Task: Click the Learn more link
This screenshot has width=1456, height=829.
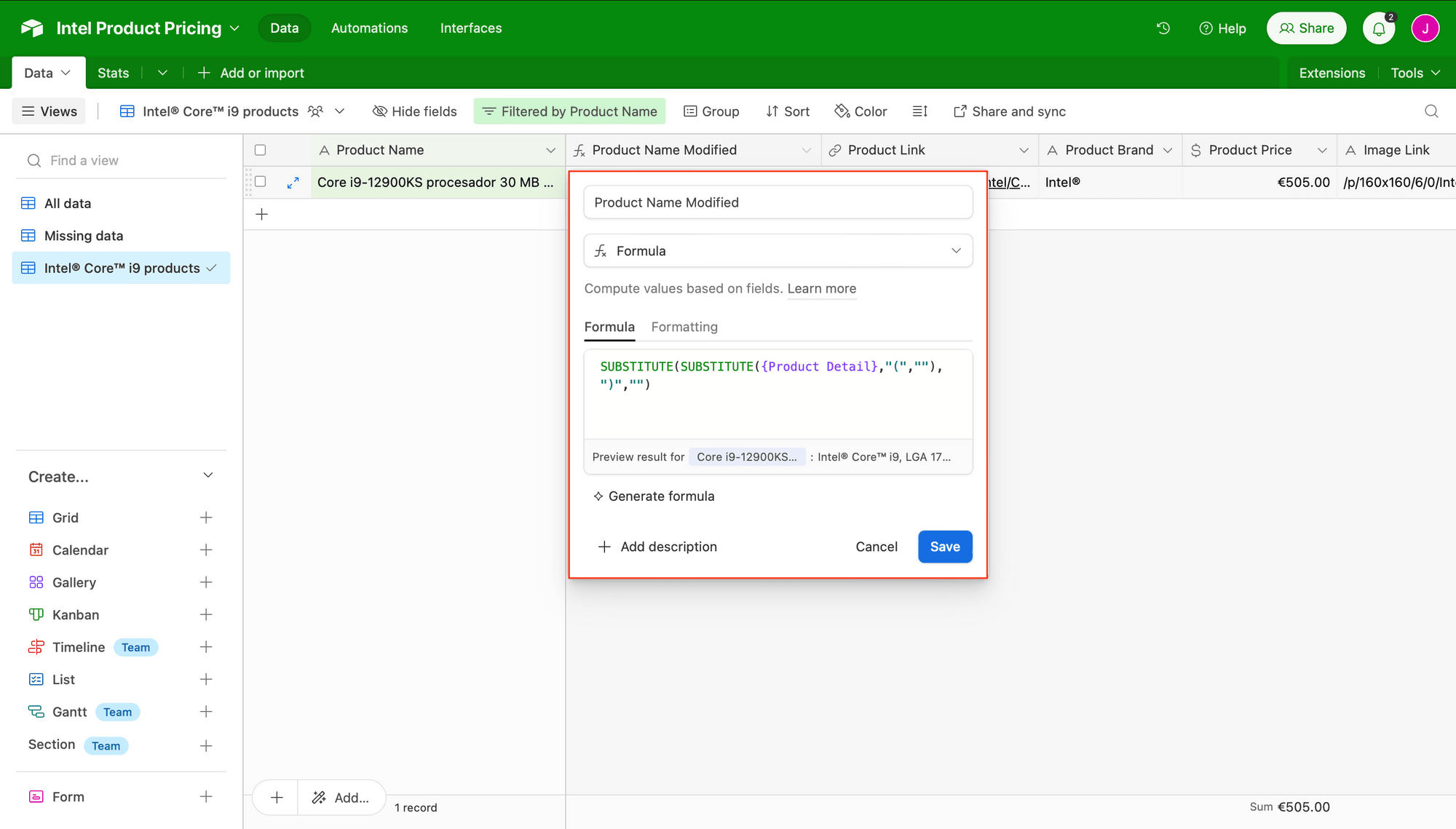Action: (821, 288)
